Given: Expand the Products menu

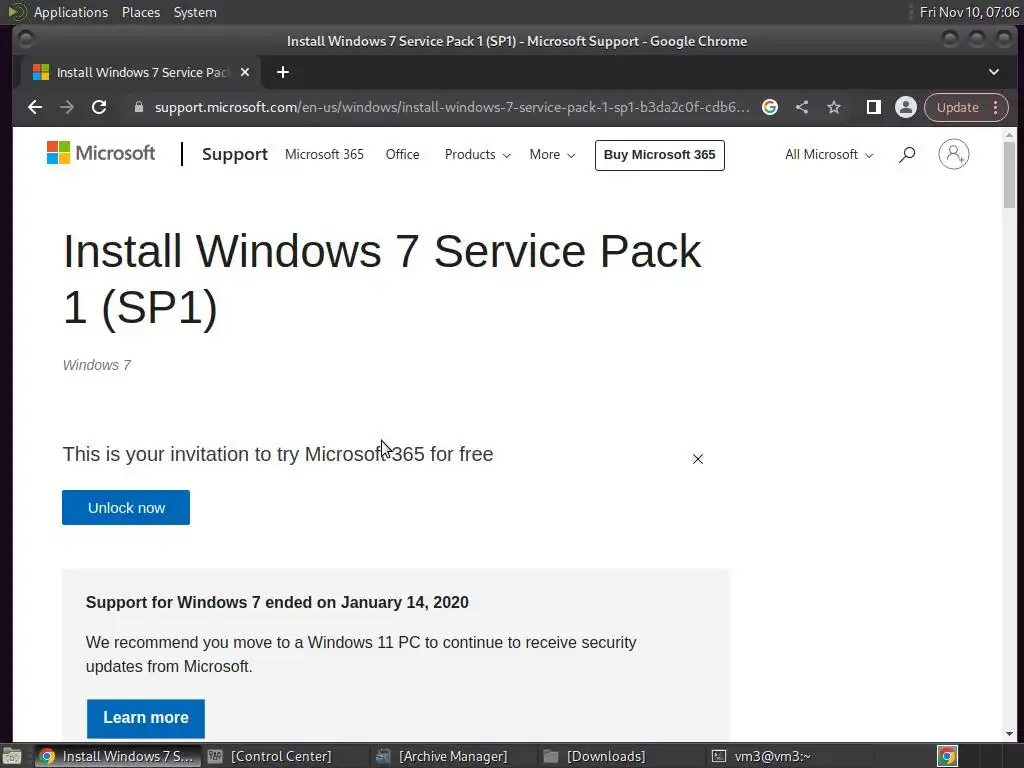Looking at the screenshot, I should point(477,155).
